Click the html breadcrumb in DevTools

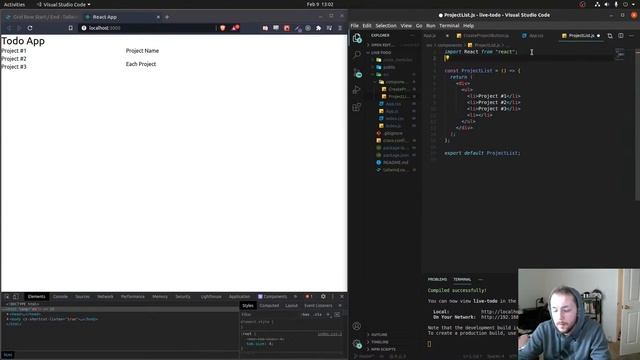tap(8, 355)
